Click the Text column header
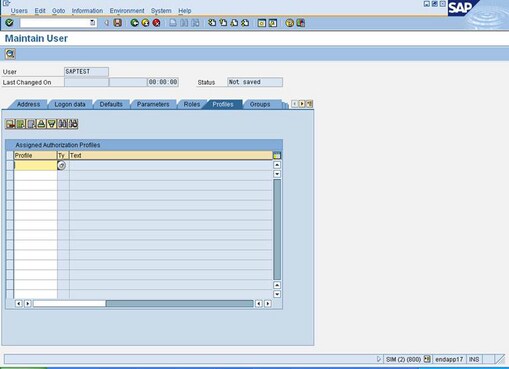Viewport: 509px width, 369px height. tap(171, 155)
